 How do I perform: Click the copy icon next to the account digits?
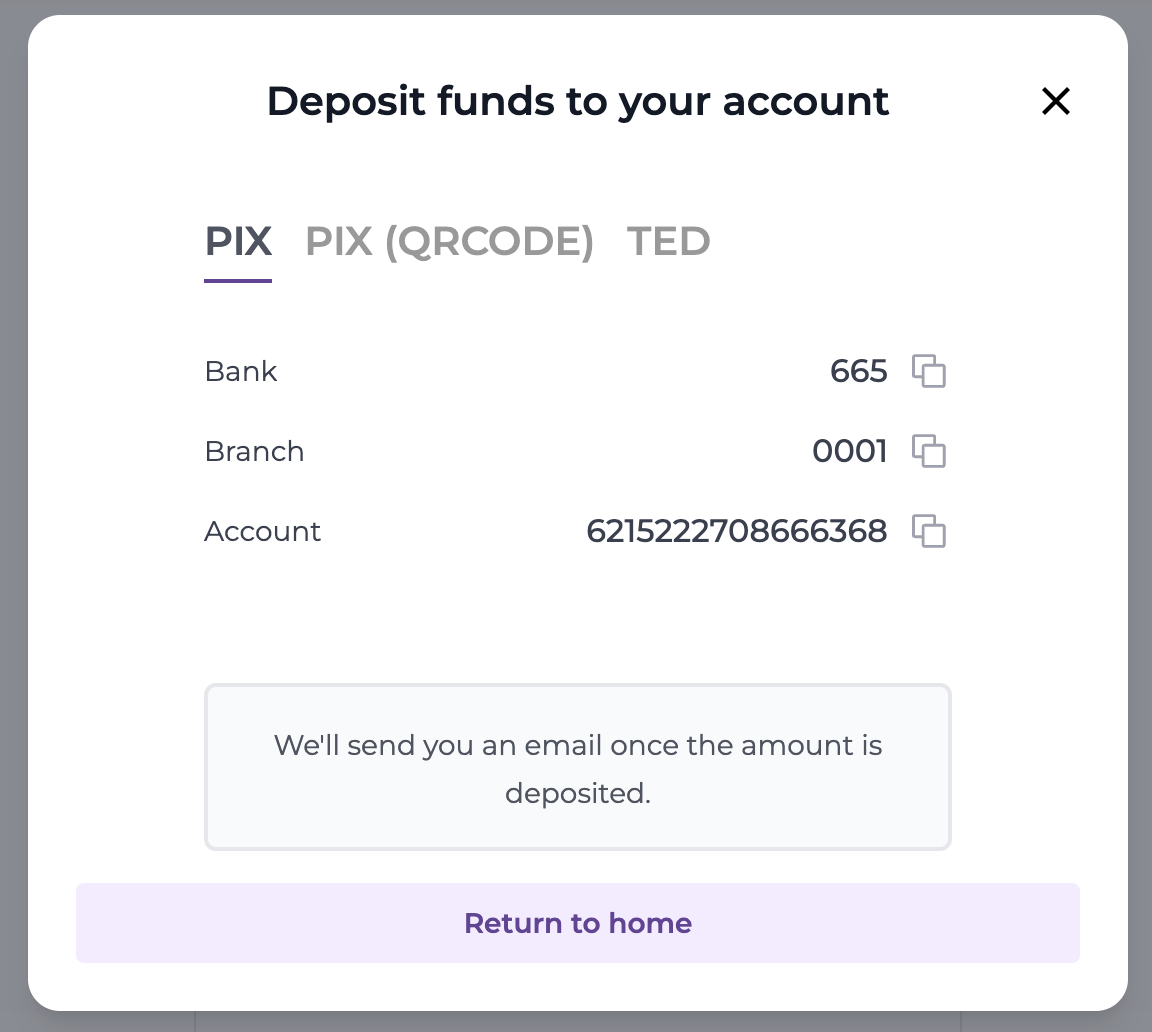point(930,531)
